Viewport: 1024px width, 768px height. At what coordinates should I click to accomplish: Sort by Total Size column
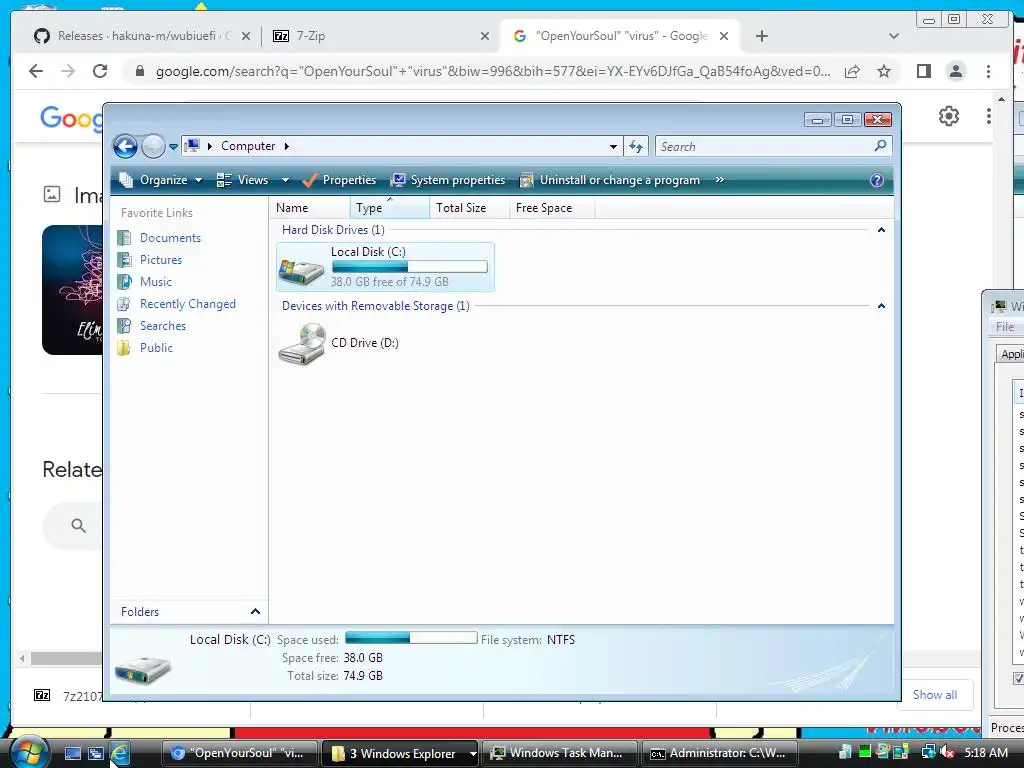pyautogui.click(x=470, y=208)
